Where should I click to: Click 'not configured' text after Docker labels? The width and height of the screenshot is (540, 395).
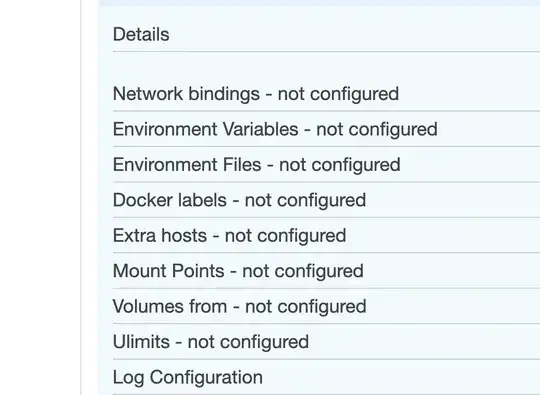(305, 200)
